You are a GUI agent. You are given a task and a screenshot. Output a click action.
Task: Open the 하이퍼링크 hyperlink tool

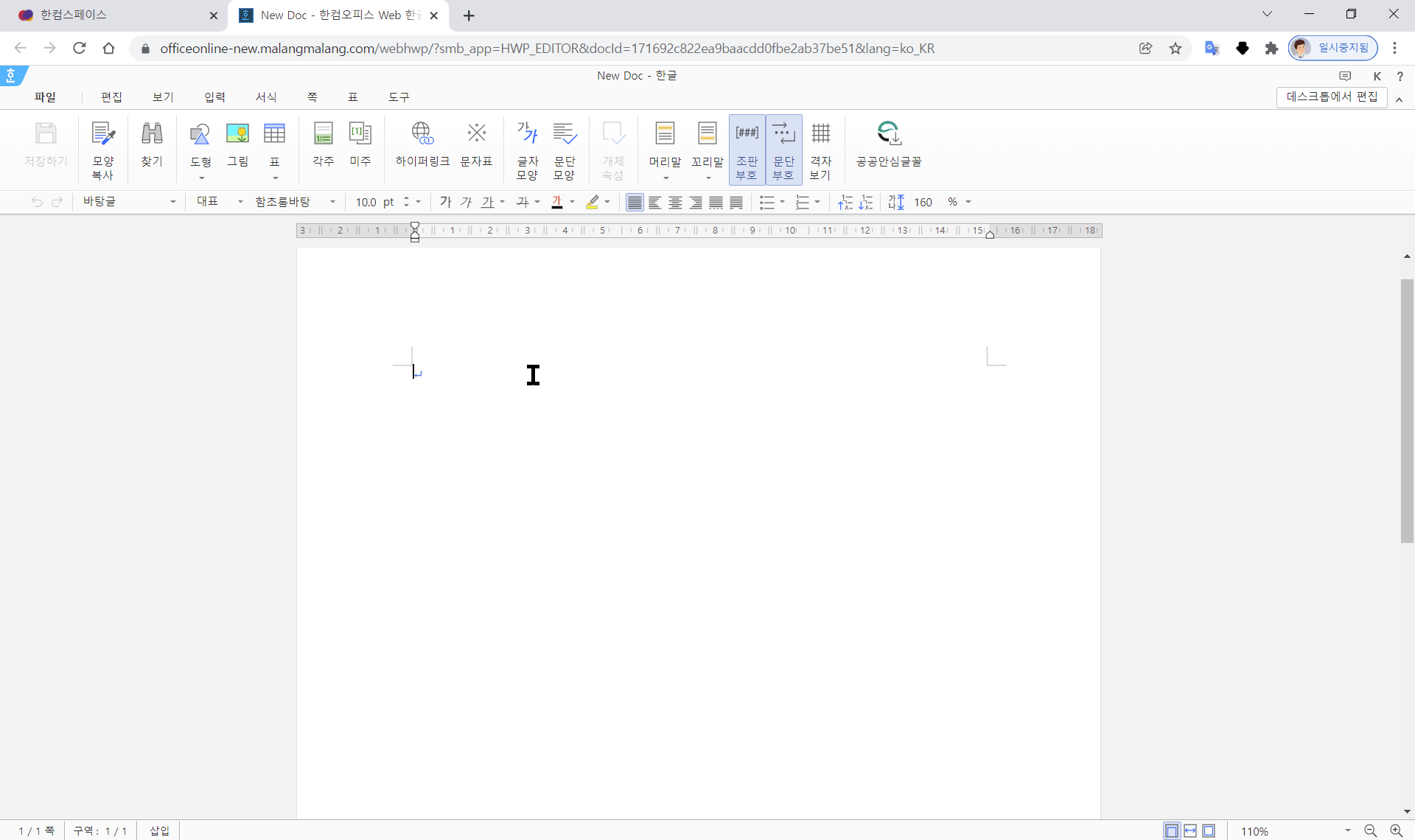[422, 134]
